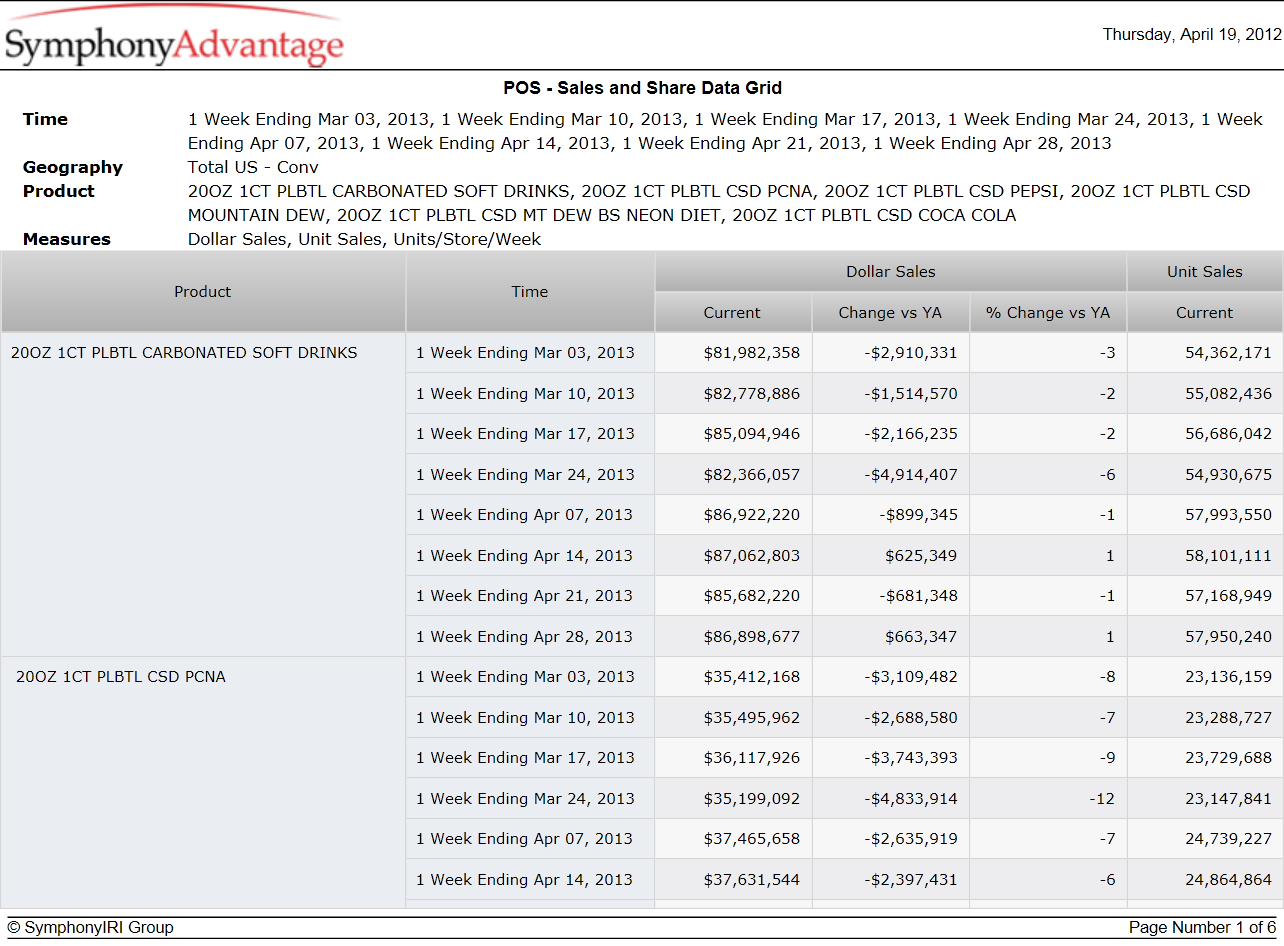Click change value $625,349
This screenshot has width=1284, height=946.
coord(921,556)
